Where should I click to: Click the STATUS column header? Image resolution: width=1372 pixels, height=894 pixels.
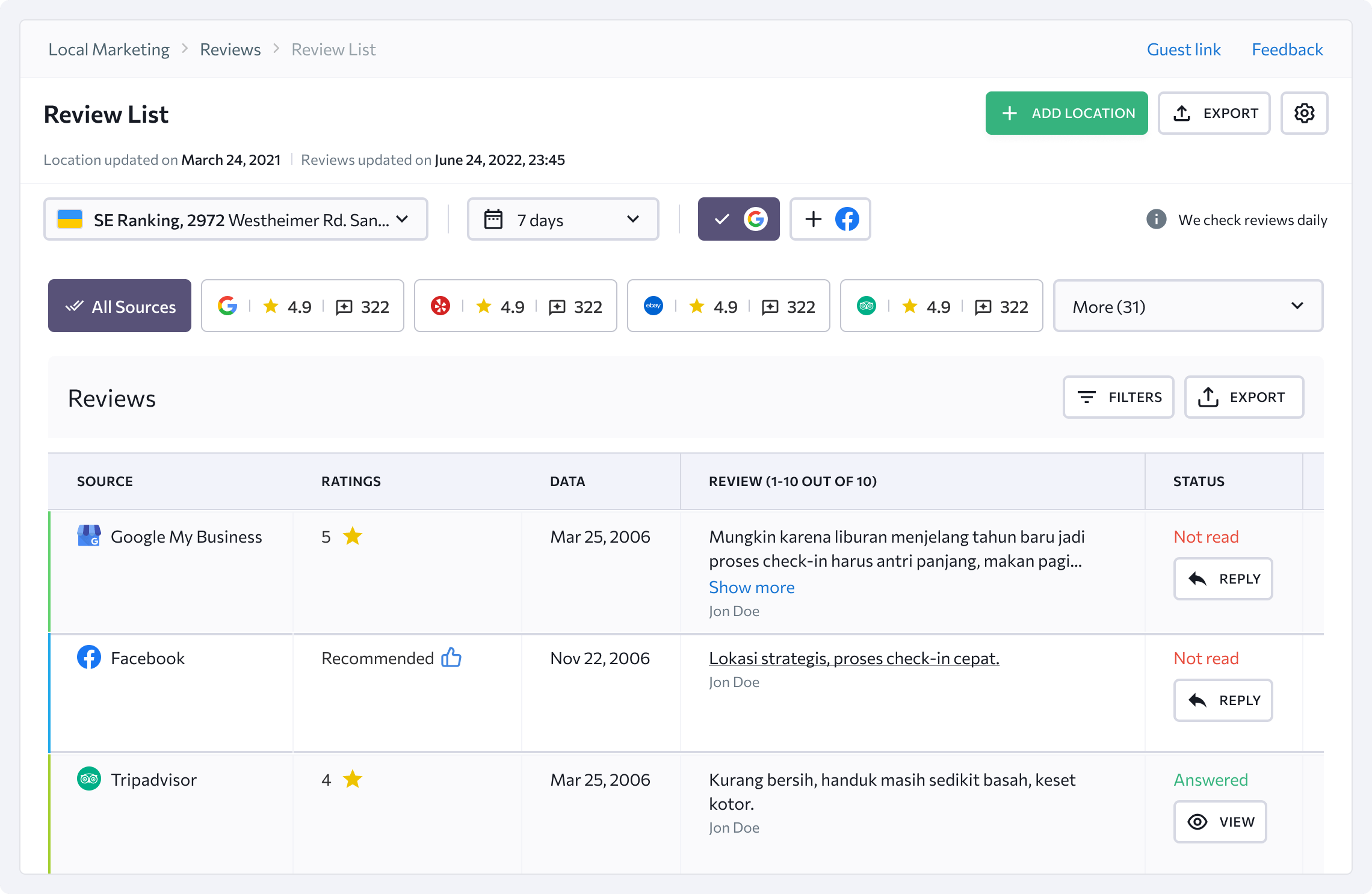tap(1199, 481)
